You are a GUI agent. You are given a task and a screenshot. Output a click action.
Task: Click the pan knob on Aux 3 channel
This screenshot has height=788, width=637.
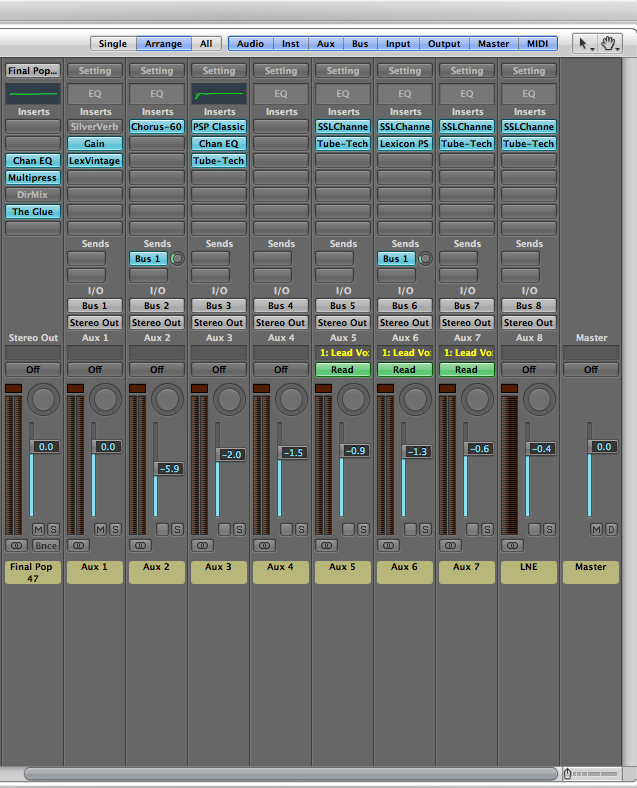point(230,399)
